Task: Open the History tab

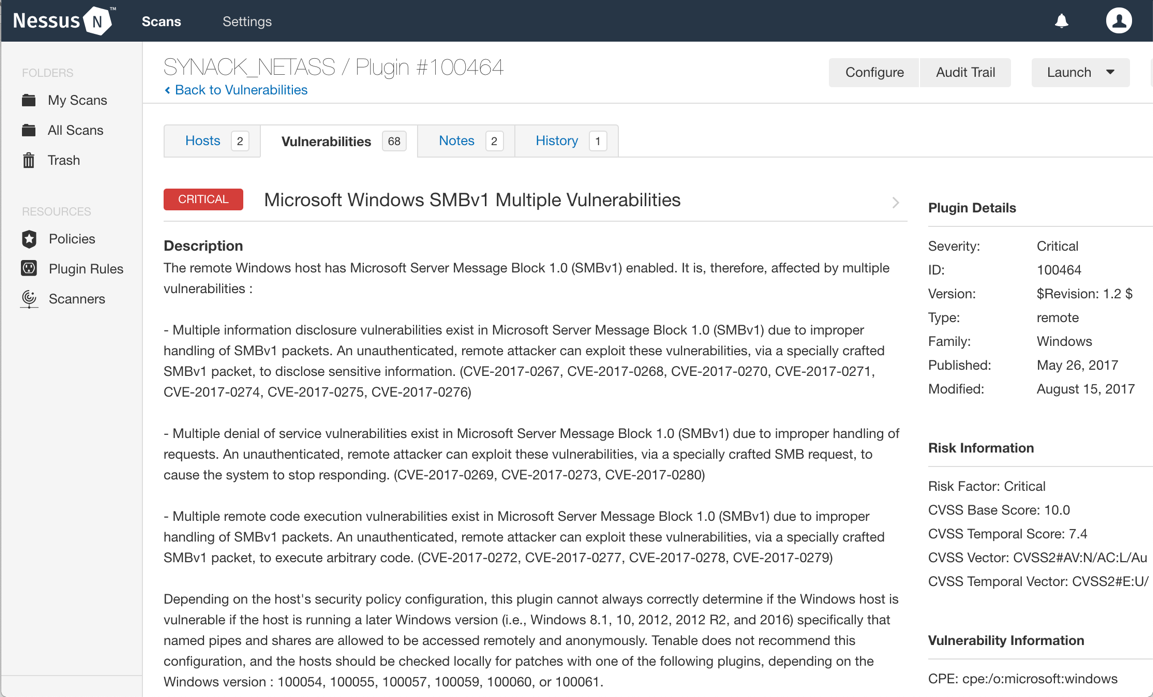Action: tap(556, 141)
